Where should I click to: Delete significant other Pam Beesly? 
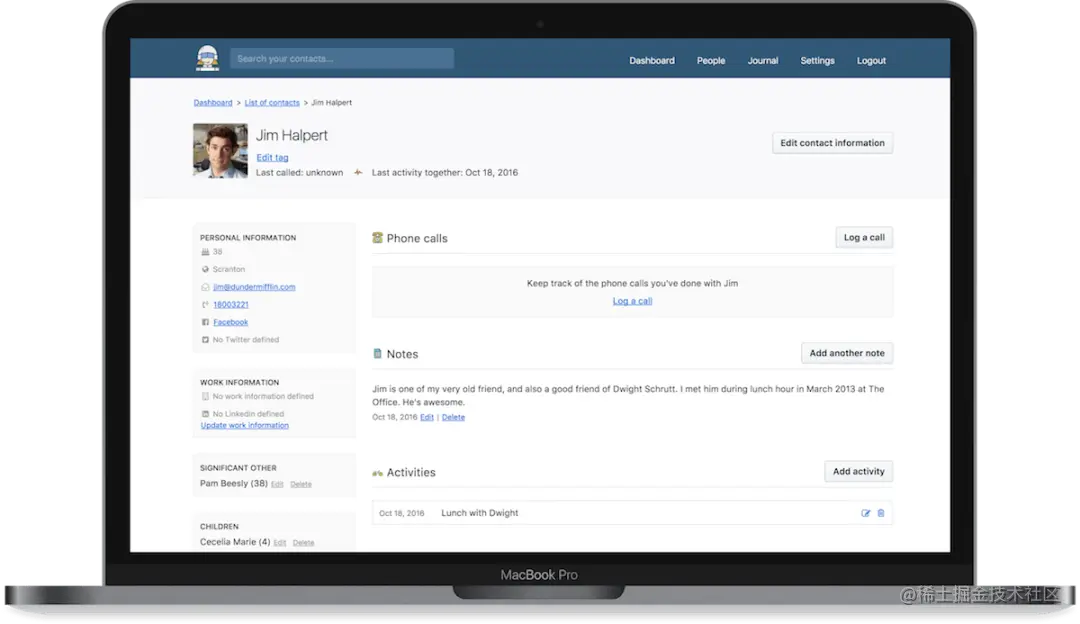pyautogui.click(x=301, y=484)
